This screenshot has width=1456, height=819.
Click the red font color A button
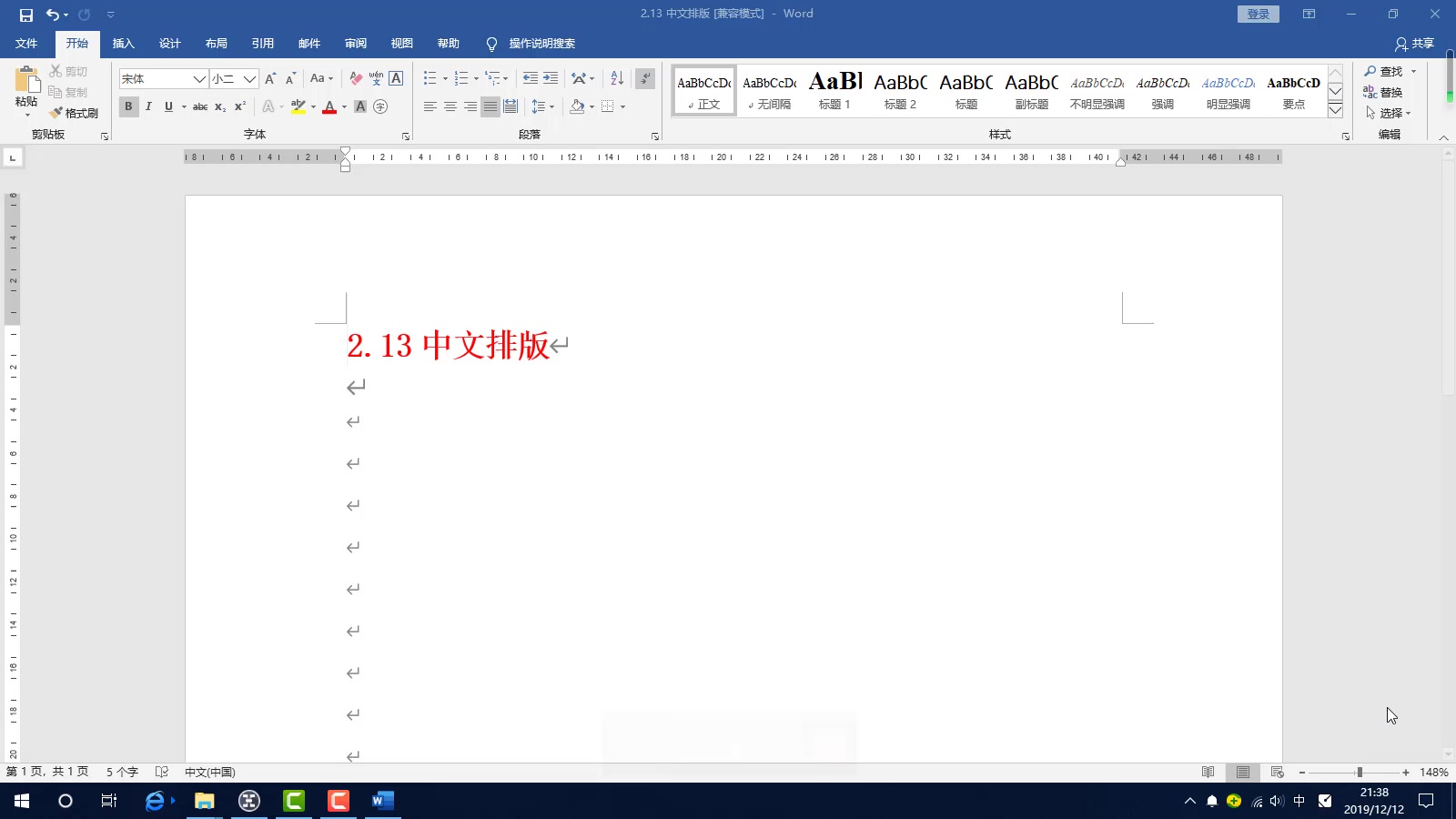329,106
